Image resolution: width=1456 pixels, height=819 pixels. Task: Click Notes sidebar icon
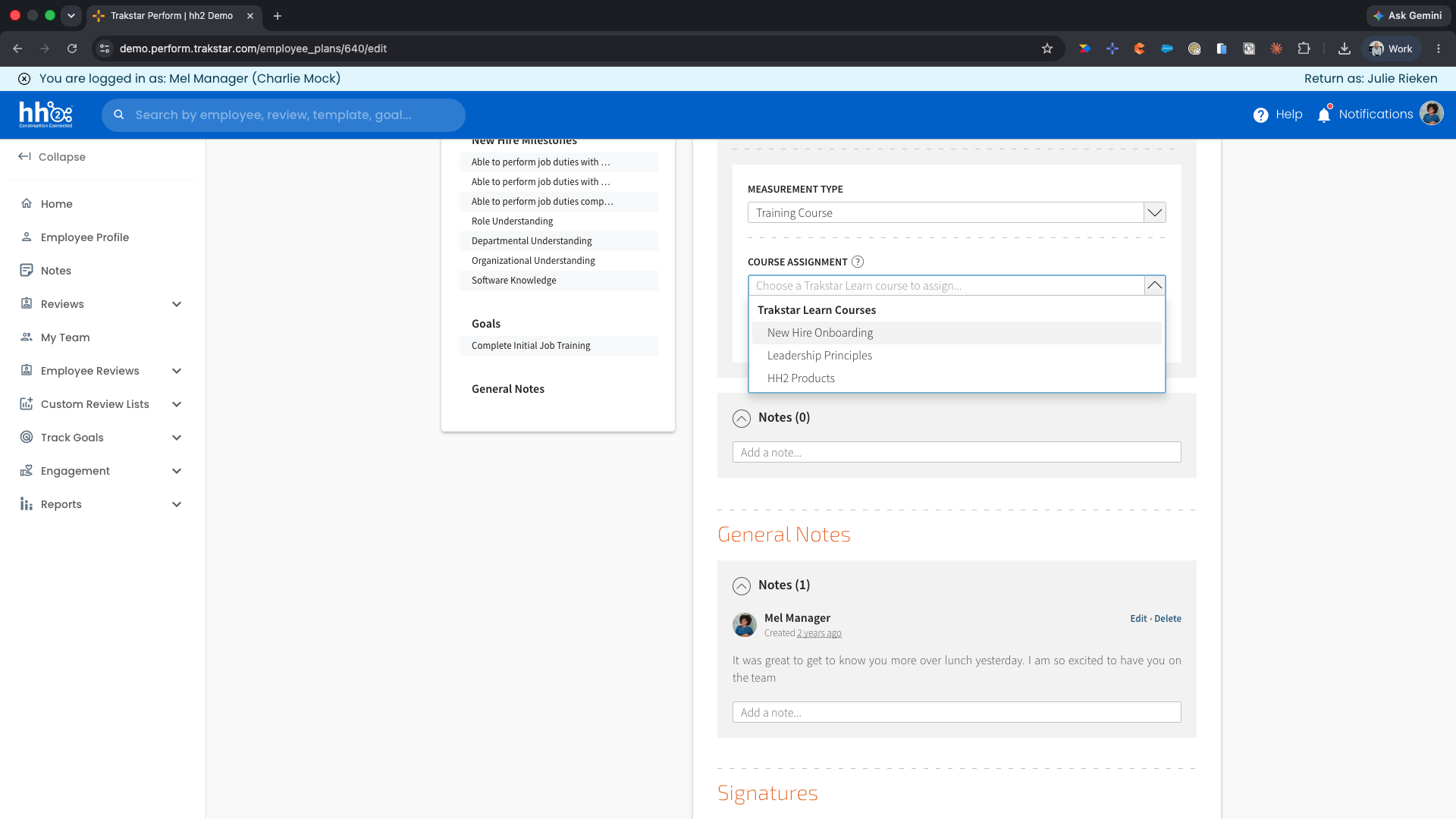coord(27,270)
